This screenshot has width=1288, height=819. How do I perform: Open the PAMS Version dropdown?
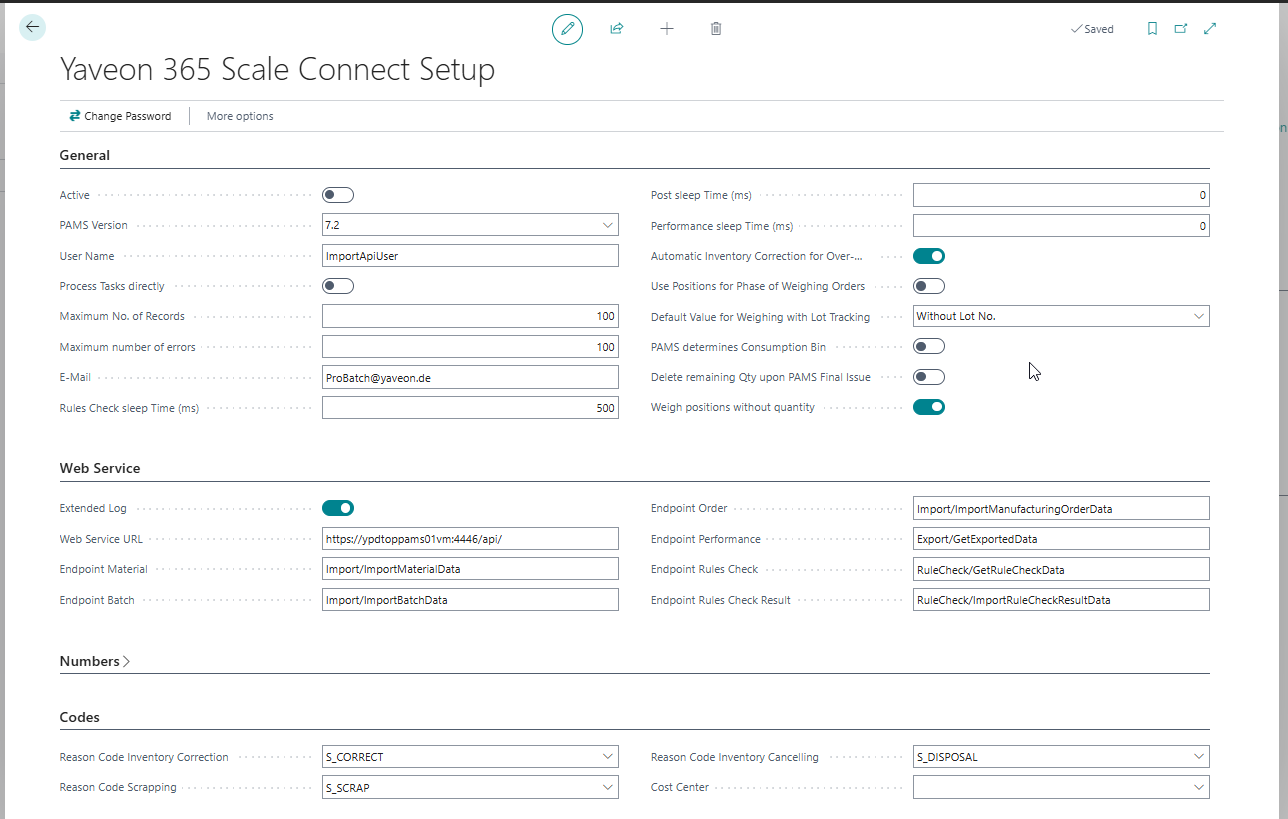[608, 225]
